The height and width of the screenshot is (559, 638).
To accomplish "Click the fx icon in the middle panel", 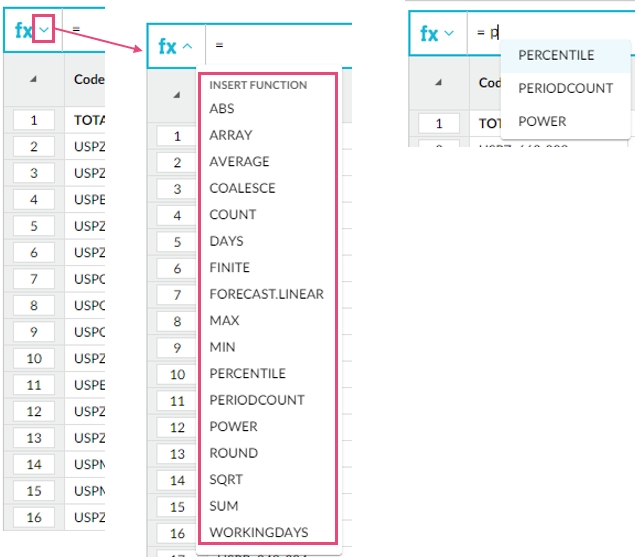I will pos(167,47).
